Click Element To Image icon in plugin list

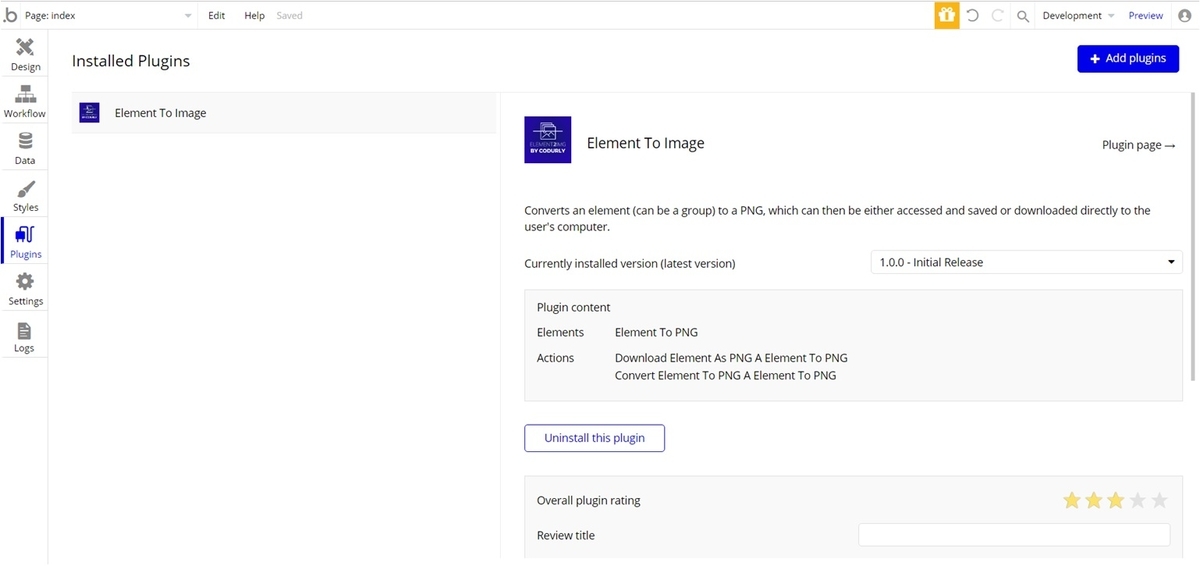(89, 113)
